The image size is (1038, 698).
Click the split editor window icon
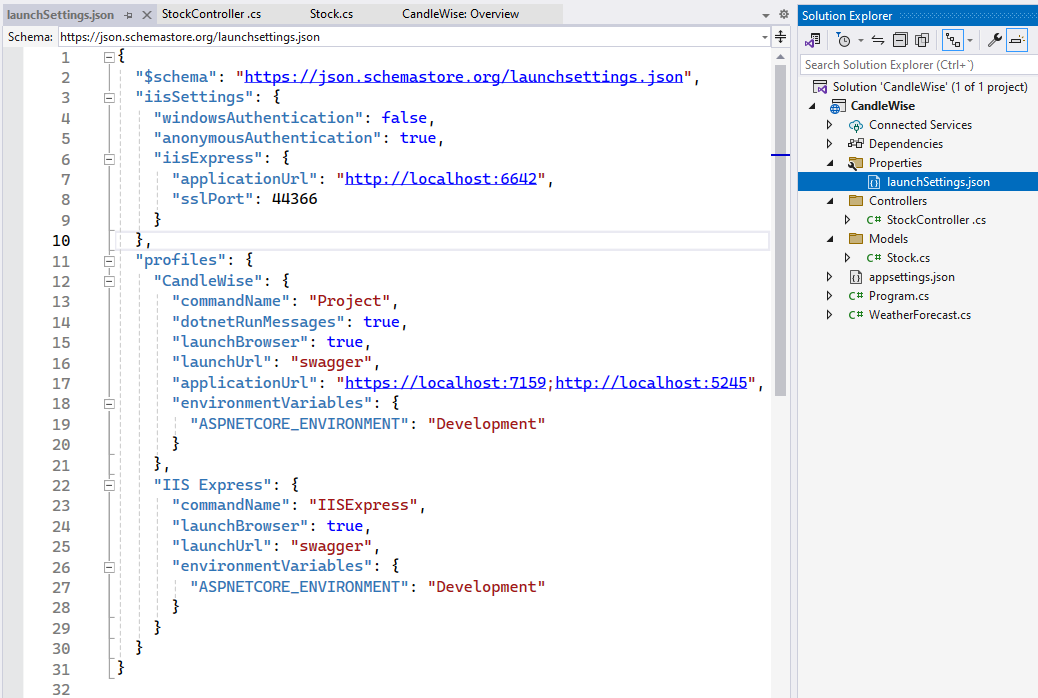pos(780,37)
